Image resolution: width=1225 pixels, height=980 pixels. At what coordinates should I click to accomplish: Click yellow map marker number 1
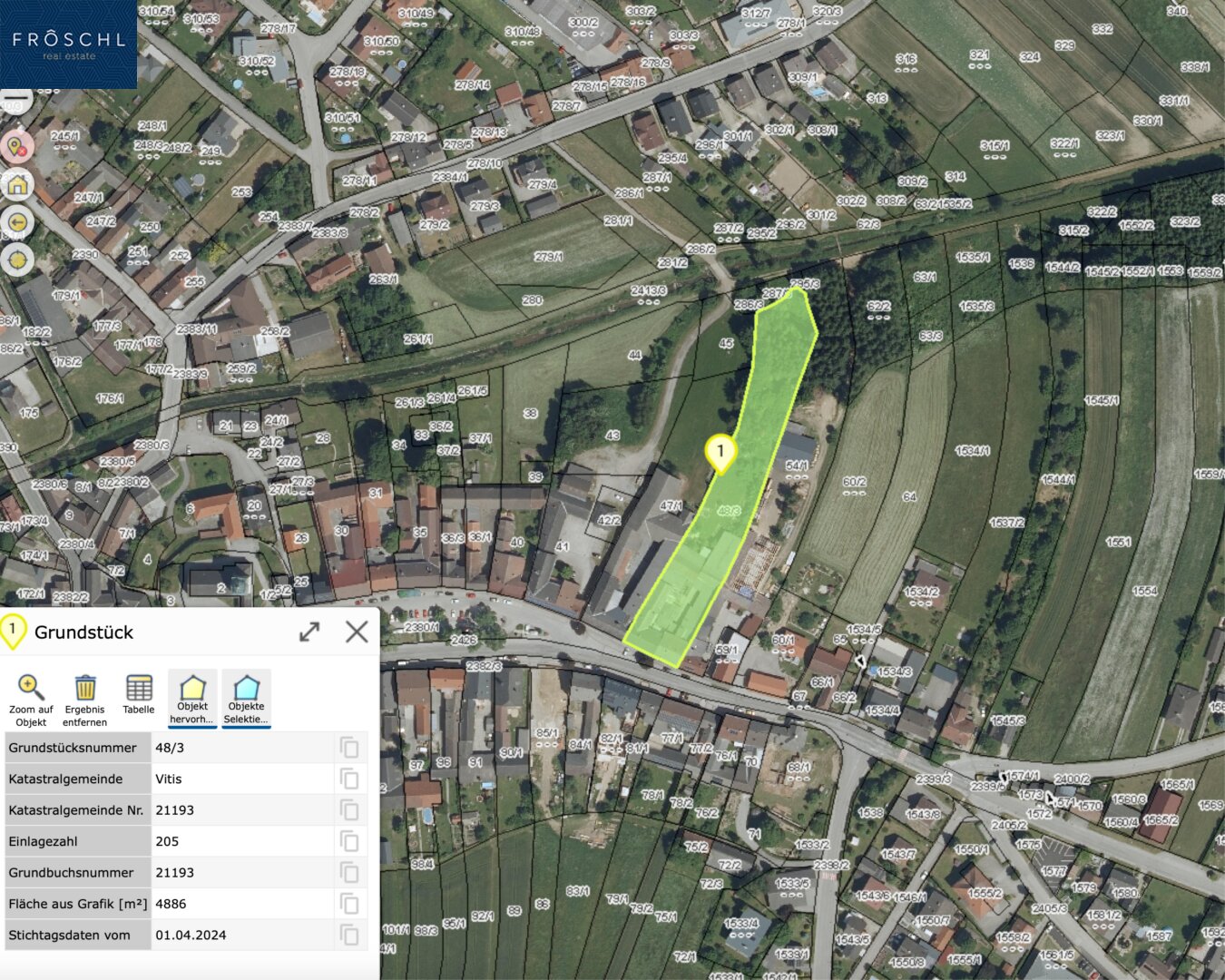720,451
